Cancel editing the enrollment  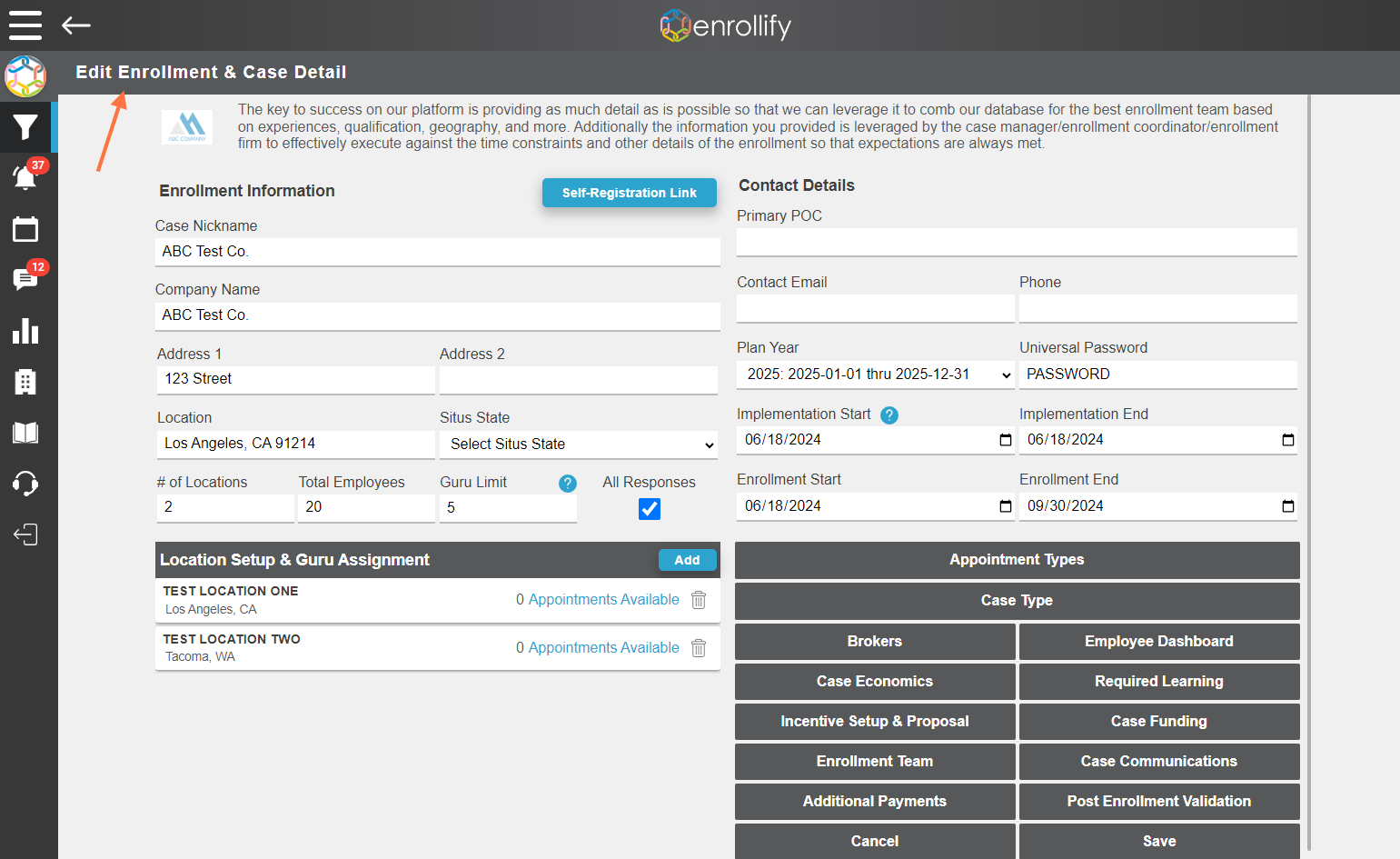point(875,842)
